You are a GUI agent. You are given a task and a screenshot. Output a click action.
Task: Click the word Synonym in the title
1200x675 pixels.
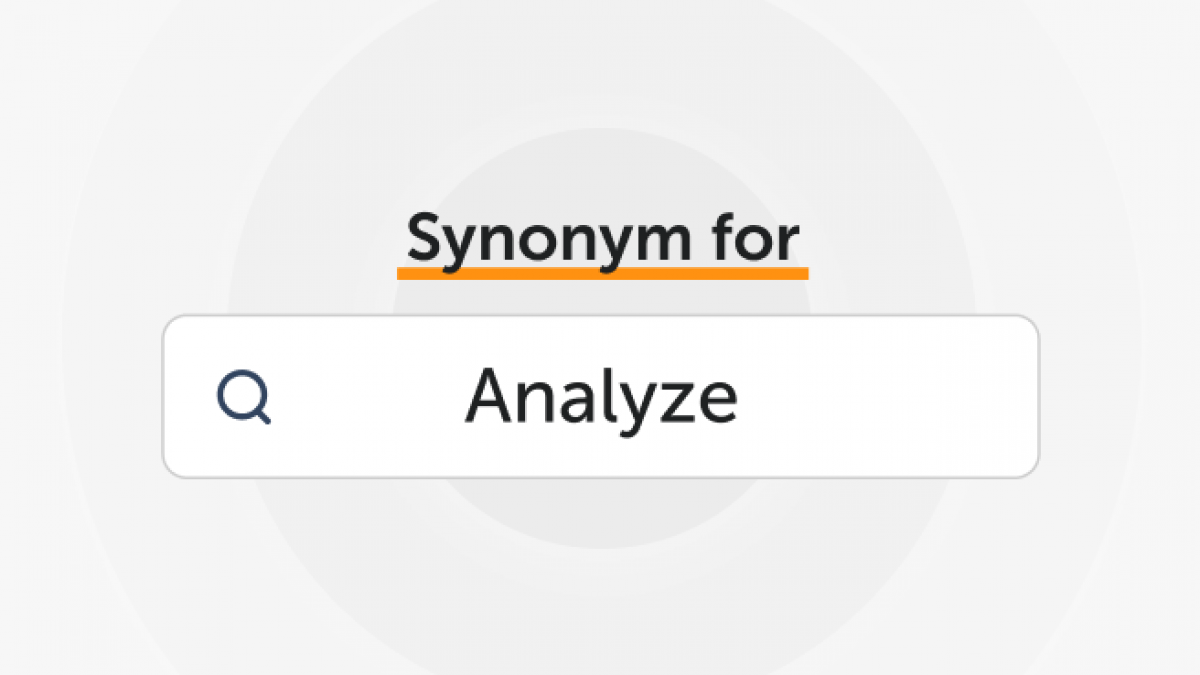pos(548,240)
